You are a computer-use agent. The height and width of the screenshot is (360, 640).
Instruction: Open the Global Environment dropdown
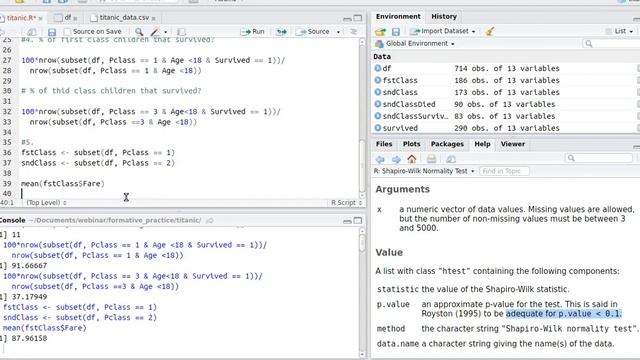click(x=415, y=43)
